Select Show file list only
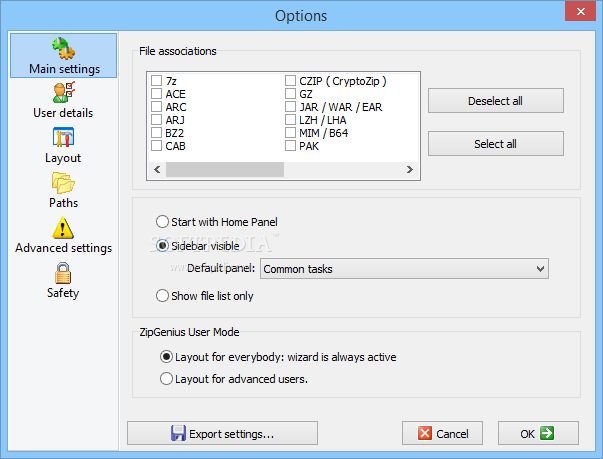The height and width of the screenshot is (459, 603). point(162,296)
